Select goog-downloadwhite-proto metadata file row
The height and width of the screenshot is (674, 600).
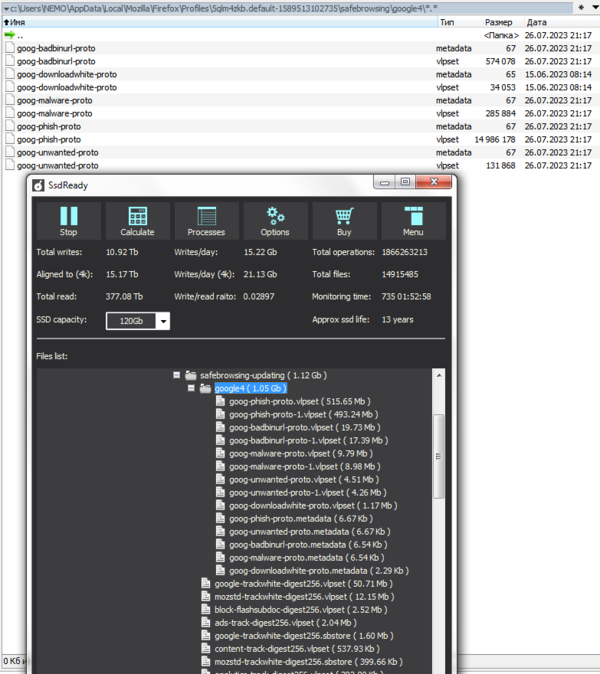pyautogui.click(x=299, y=74)
